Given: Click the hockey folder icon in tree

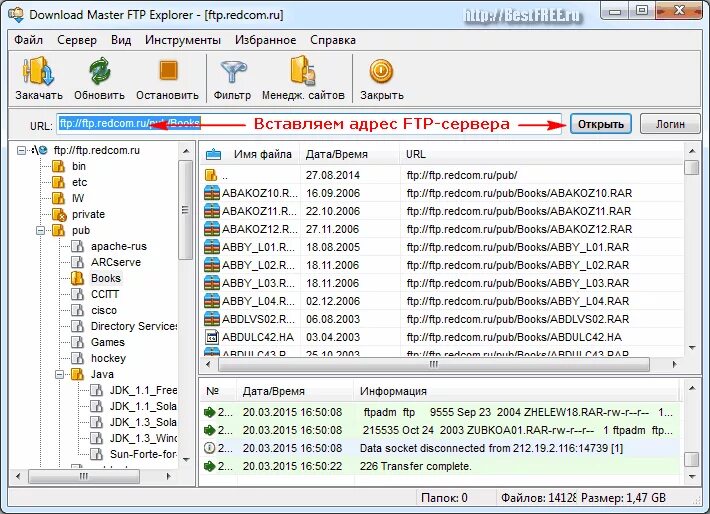Looking at the screenshot, I should click(x=78, y=358).
